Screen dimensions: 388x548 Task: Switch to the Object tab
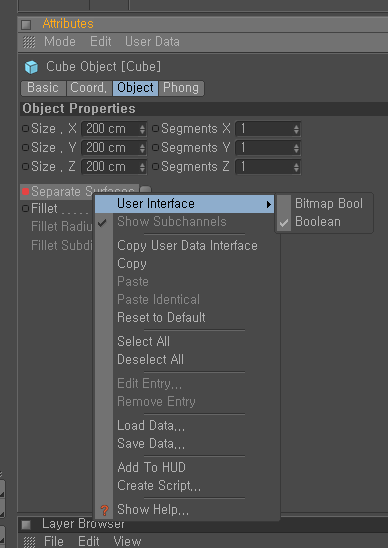135,88
